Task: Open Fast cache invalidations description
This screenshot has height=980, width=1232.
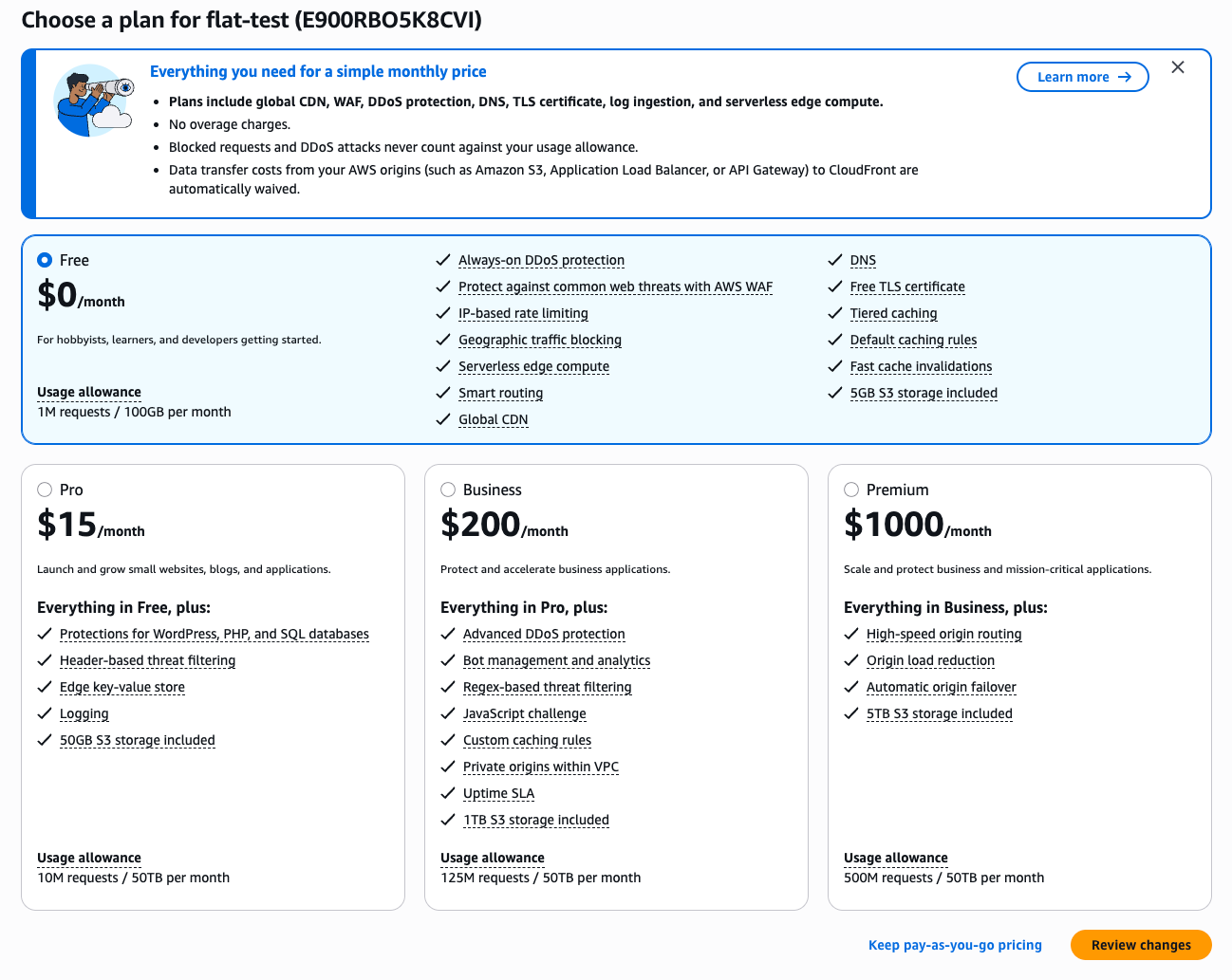Action: coord(921,366)
